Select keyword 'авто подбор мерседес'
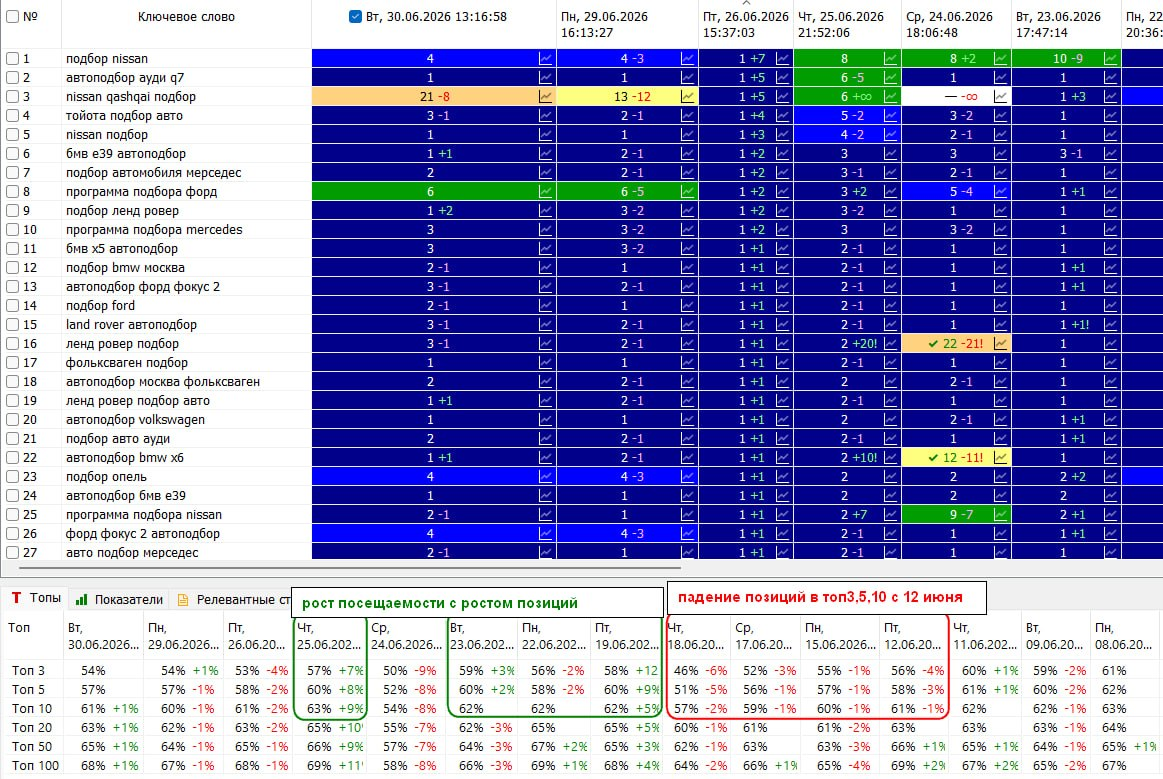This screenshot has height=779, width=1163. [132, 553]
